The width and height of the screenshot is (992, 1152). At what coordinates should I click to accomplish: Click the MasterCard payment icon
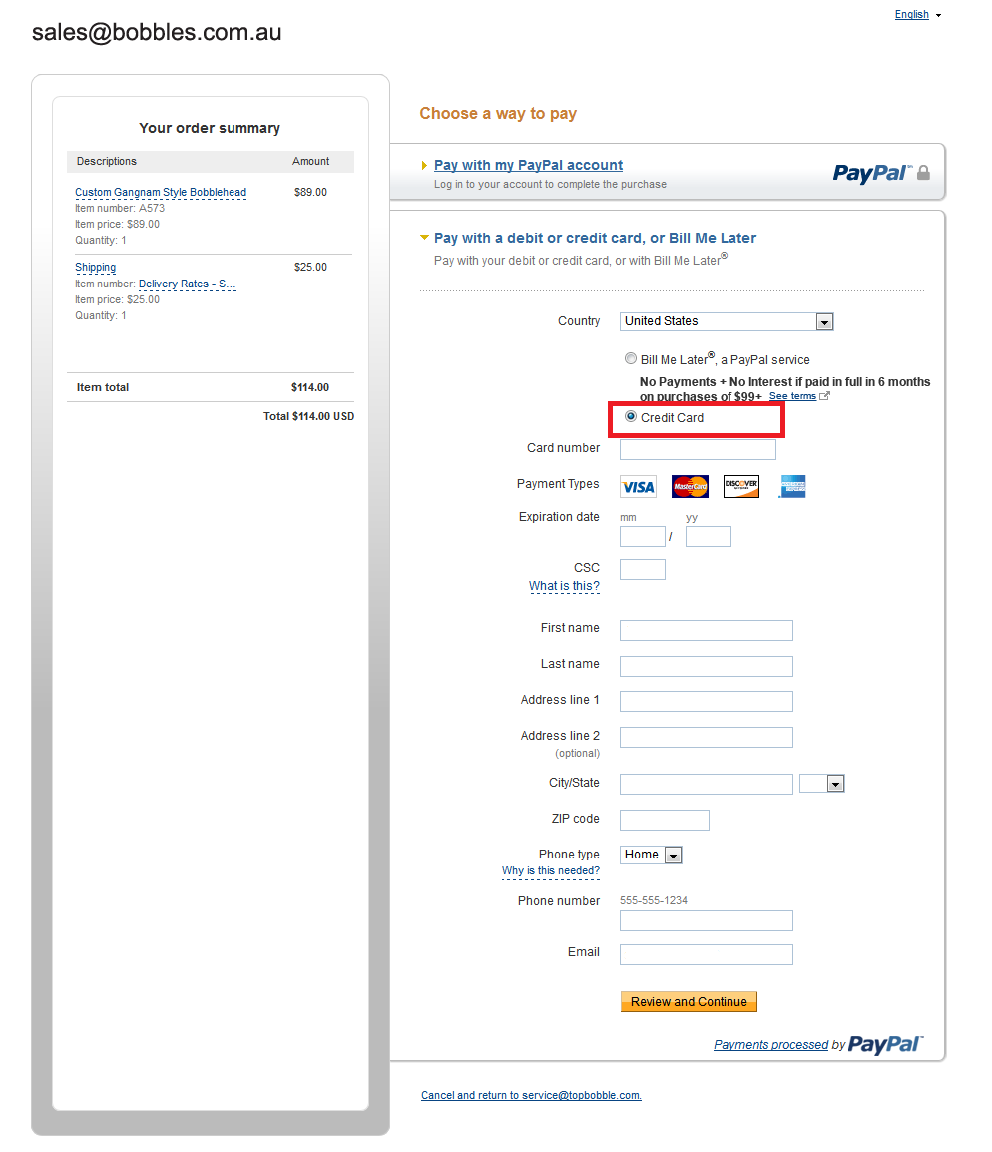(689, 486)
